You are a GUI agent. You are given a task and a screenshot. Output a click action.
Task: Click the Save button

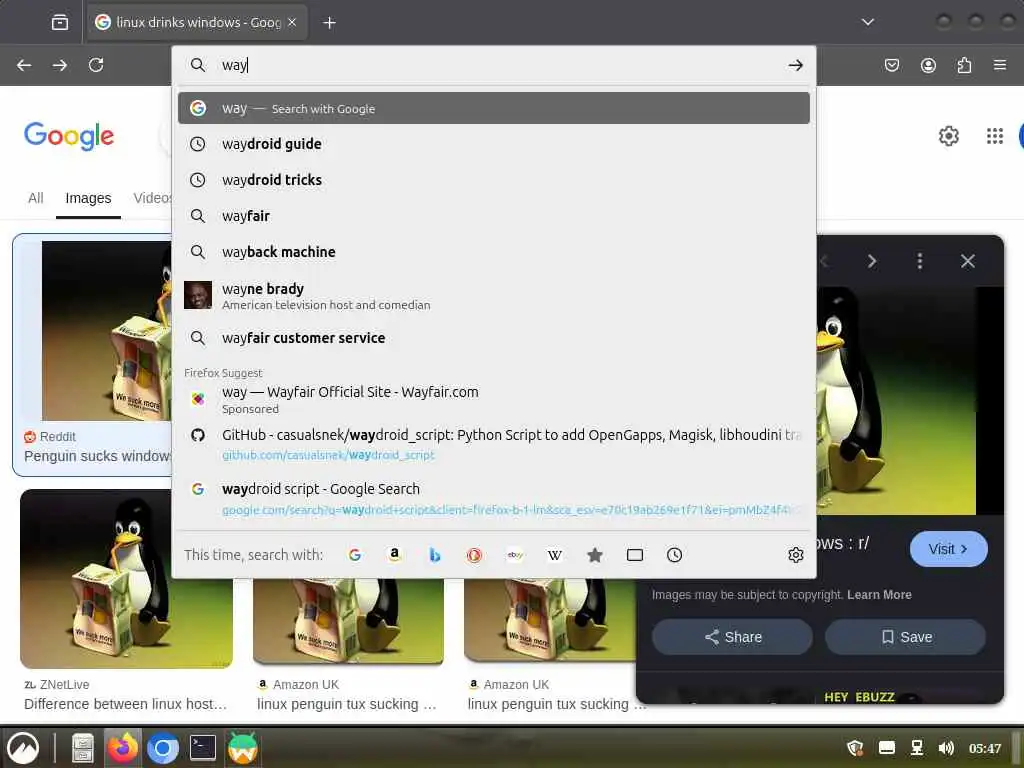tap(905, 637)
